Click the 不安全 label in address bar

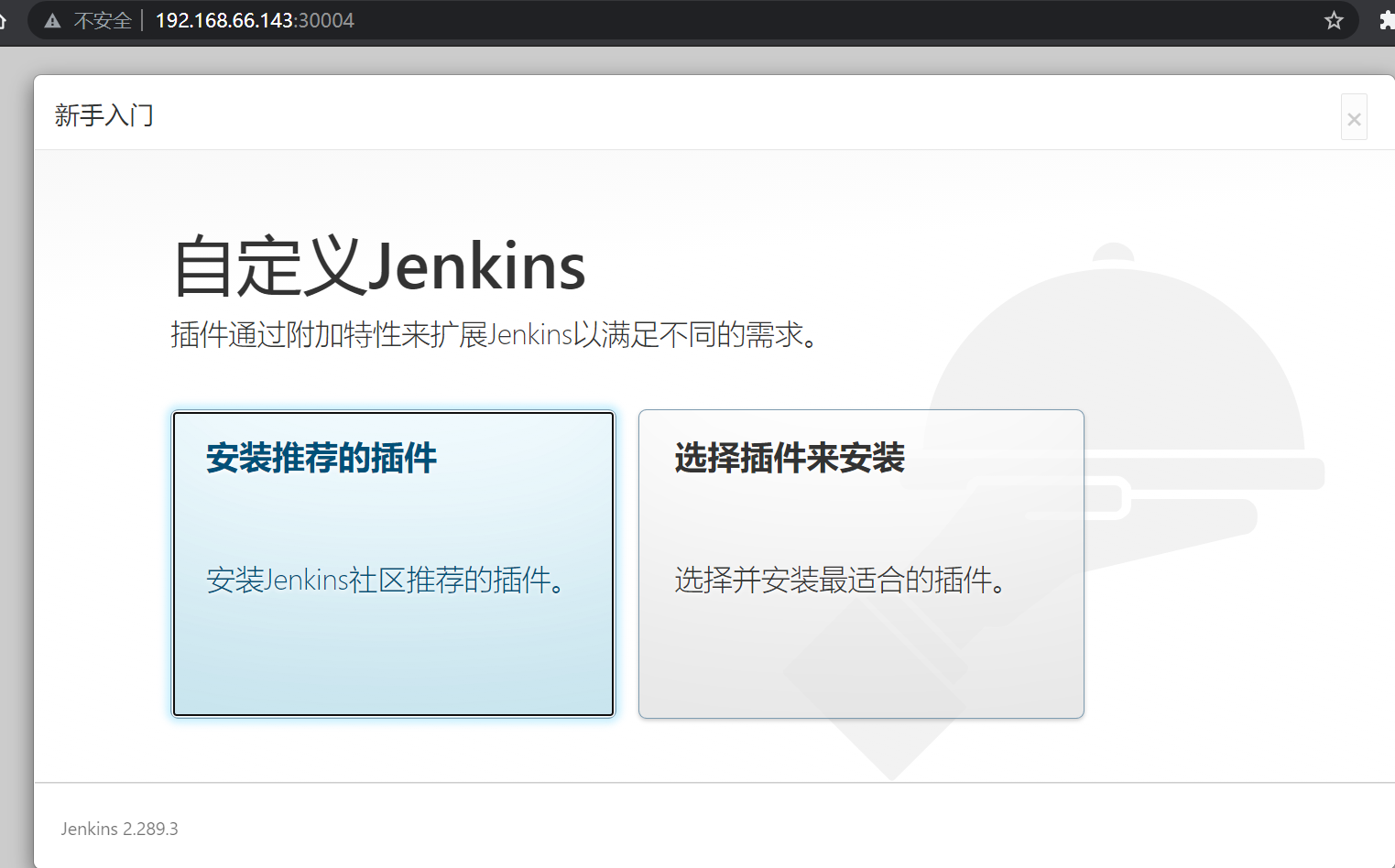[x=103, y=21]
